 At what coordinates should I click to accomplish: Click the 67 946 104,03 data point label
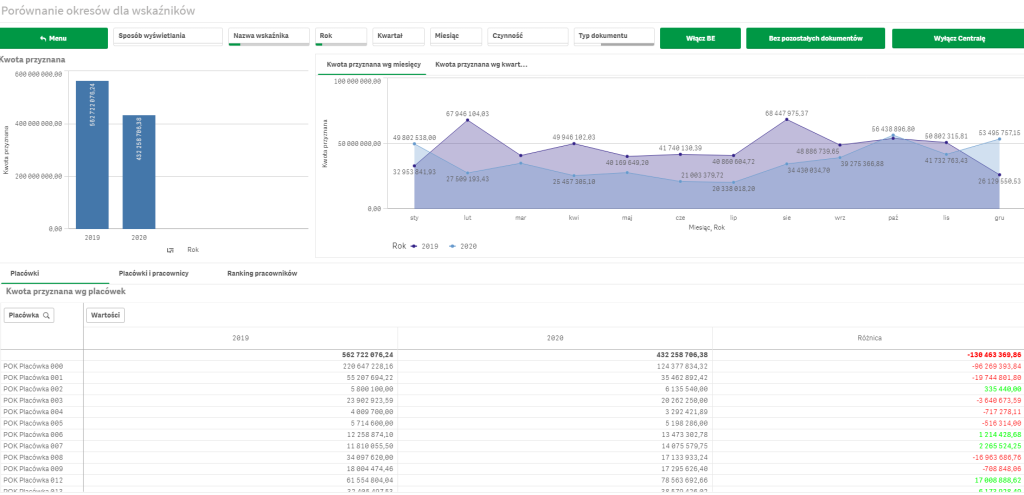(x=468, y=114)
